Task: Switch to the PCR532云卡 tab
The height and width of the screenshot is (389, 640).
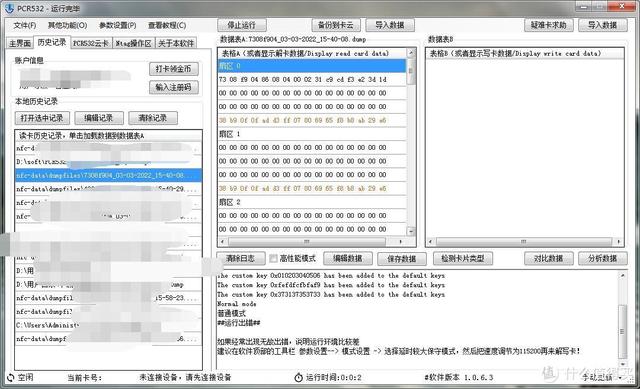Action: click(91, 43)
